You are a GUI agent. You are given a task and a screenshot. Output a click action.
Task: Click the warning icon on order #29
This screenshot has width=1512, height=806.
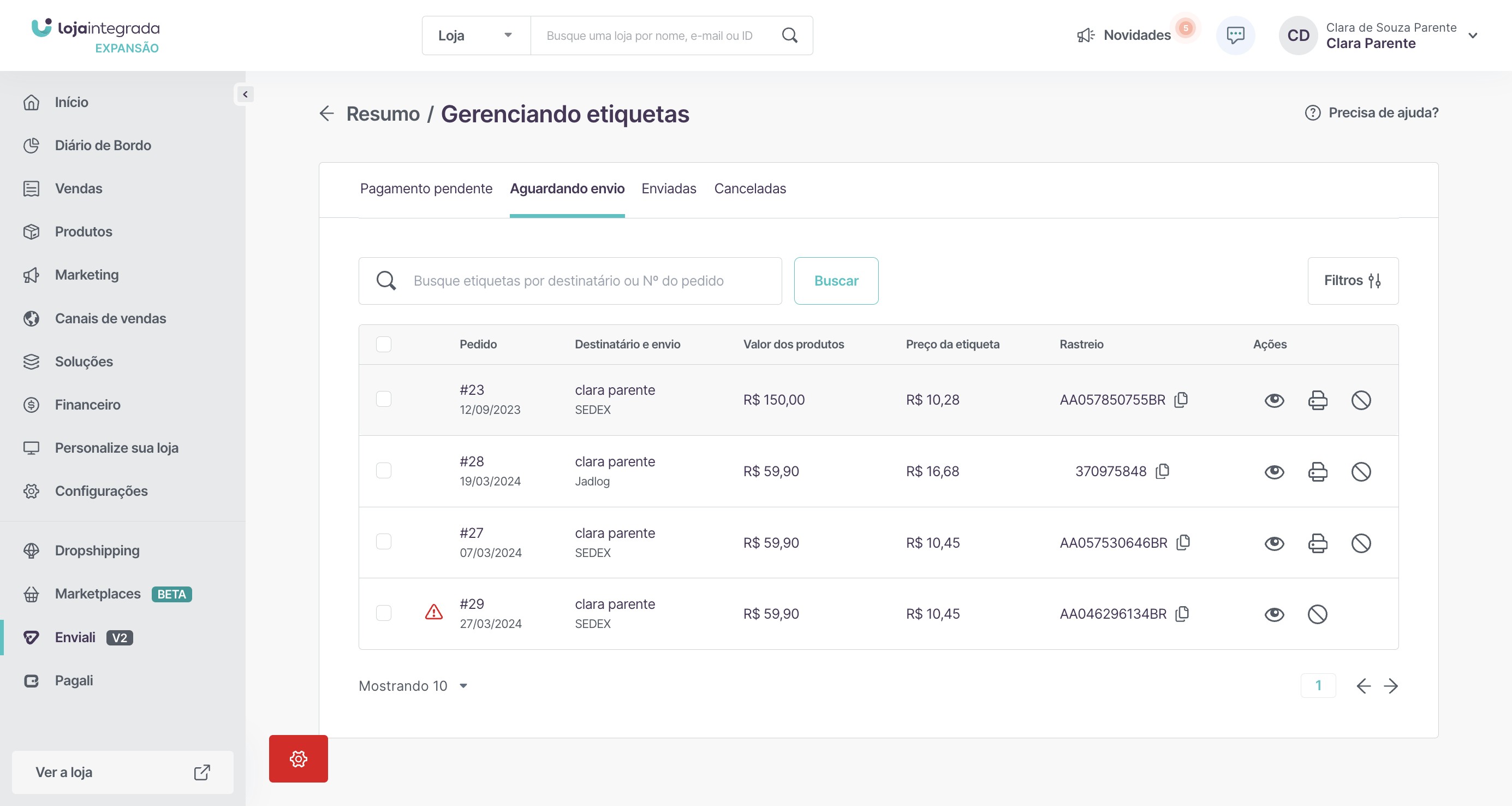click(x=433, y=612)
